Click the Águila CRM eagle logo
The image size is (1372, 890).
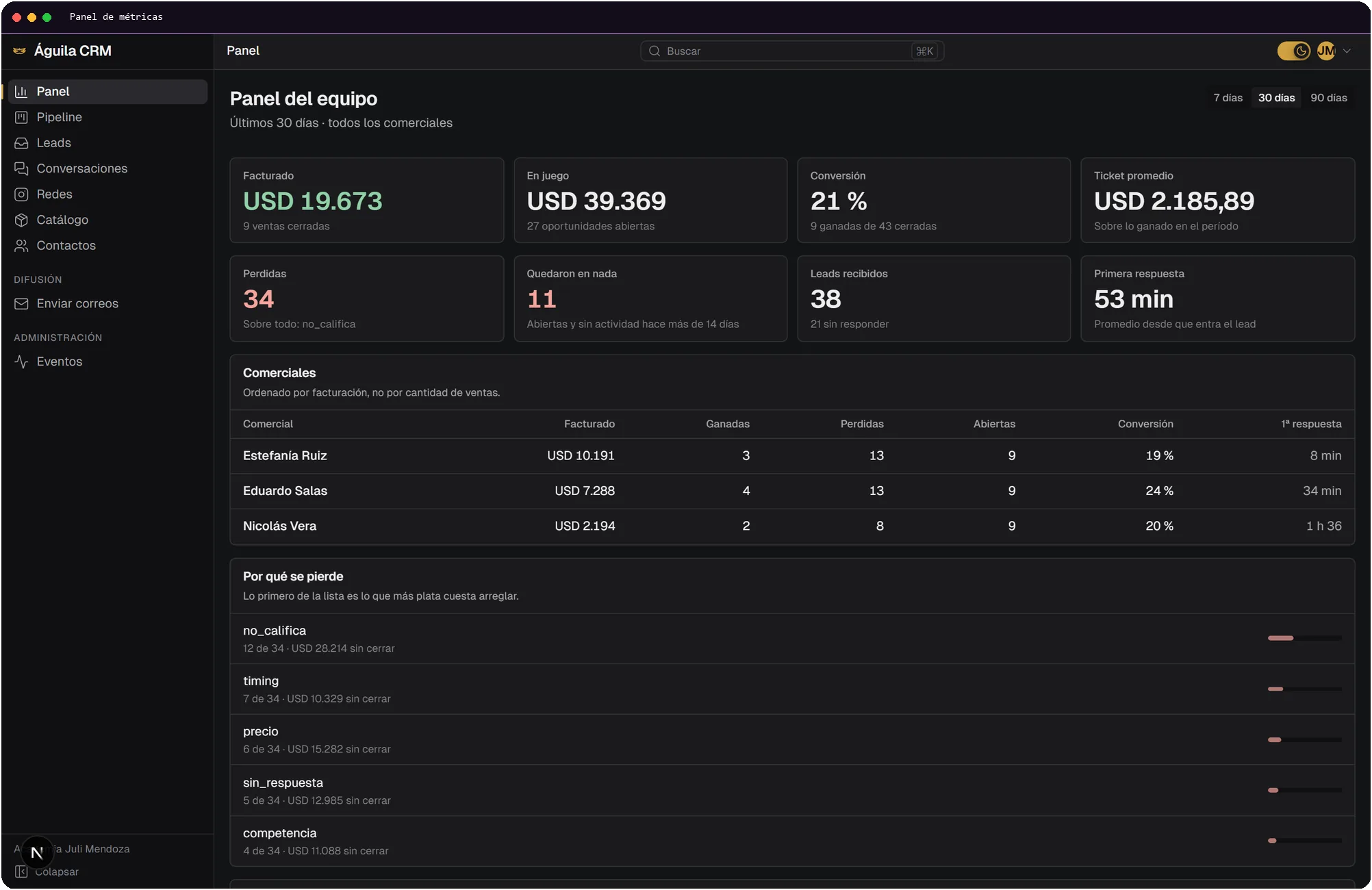point(20,51)
